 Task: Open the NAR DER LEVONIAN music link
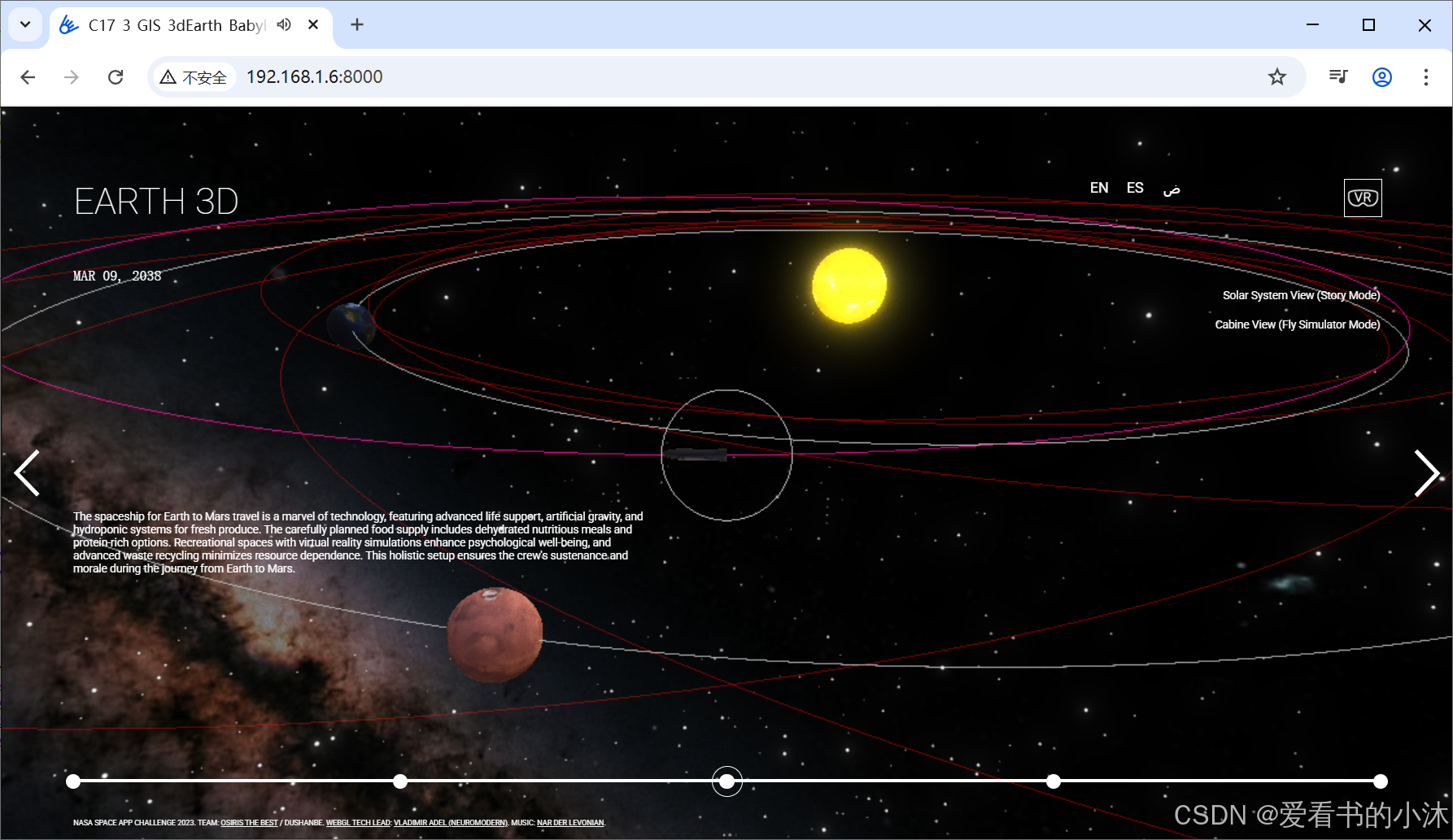pos(570,823)
